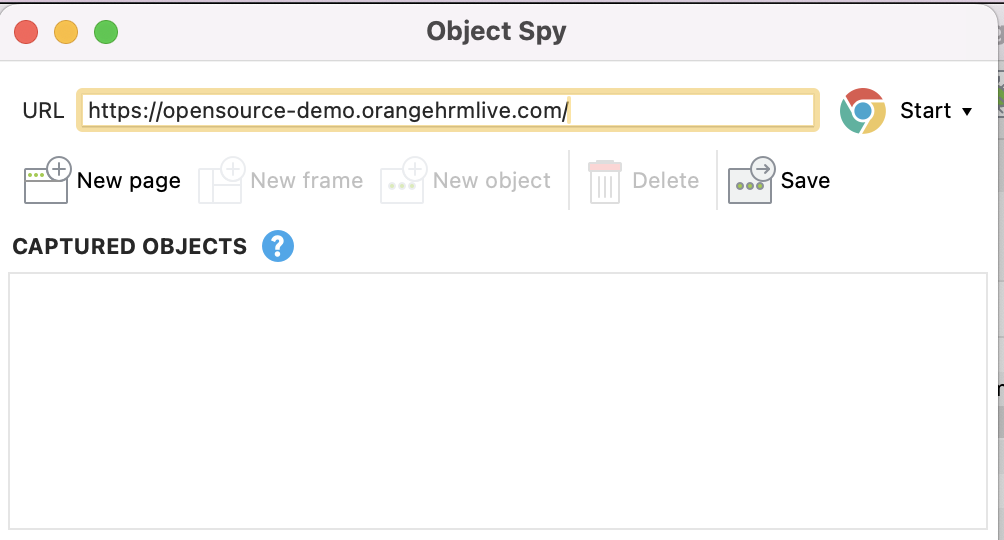Click inside the empty captured objects list
1004x540 pixels.
tap(498, 401)
